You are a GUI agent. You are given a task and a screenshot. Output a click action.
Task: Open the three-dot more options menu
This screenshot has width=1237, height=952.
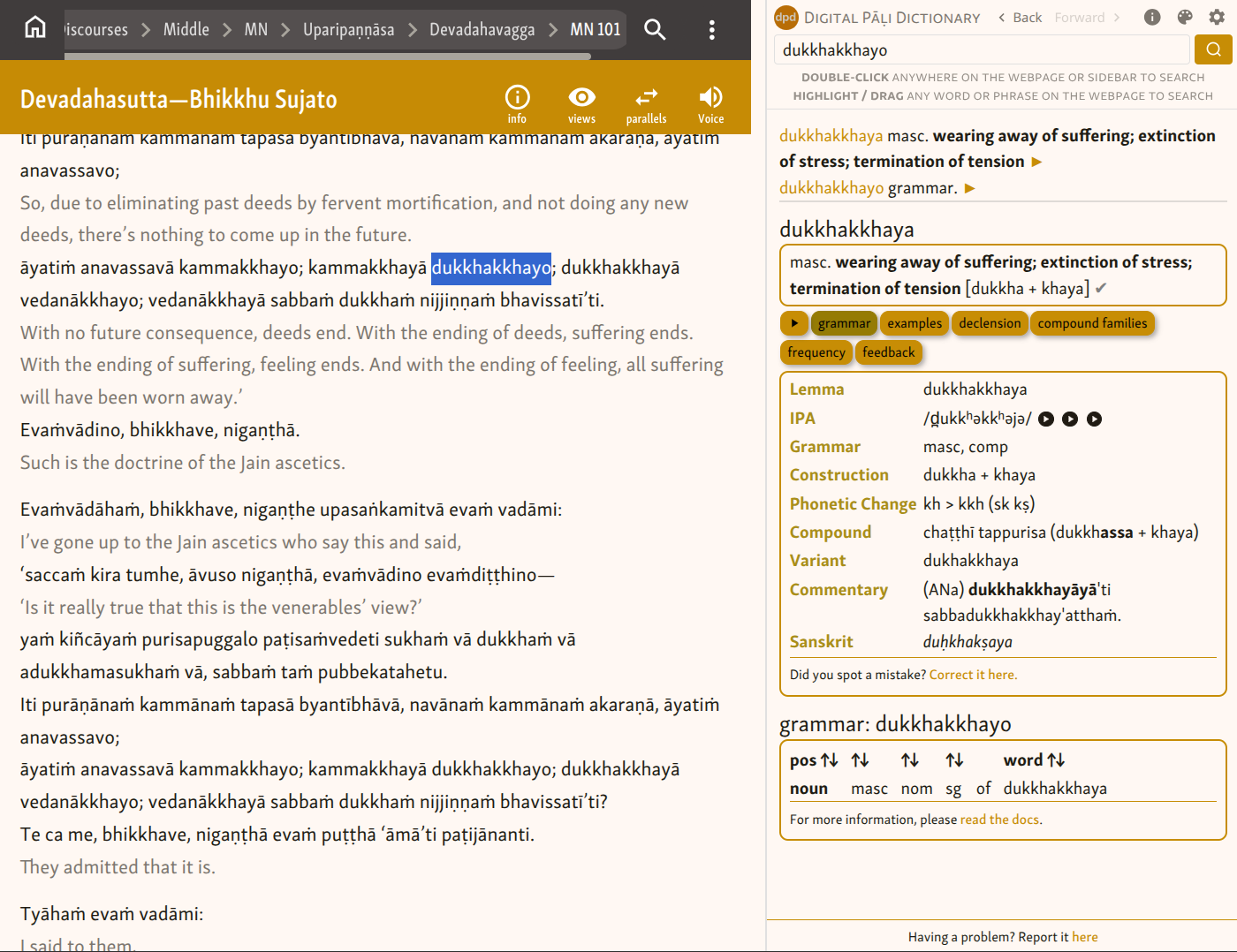point(711,30)
